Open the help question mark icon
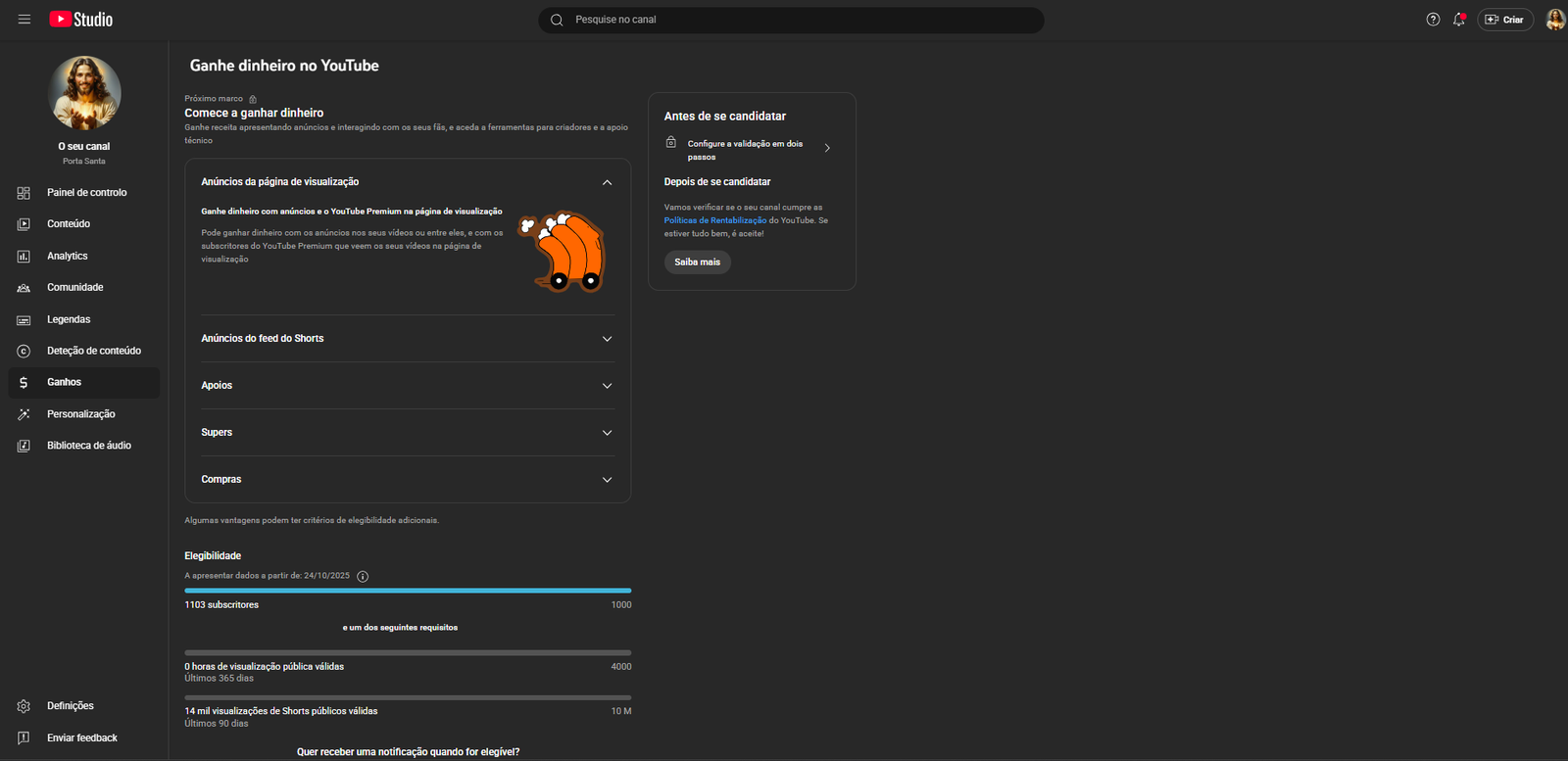Screen dimensions: 1568x761 1433,20
